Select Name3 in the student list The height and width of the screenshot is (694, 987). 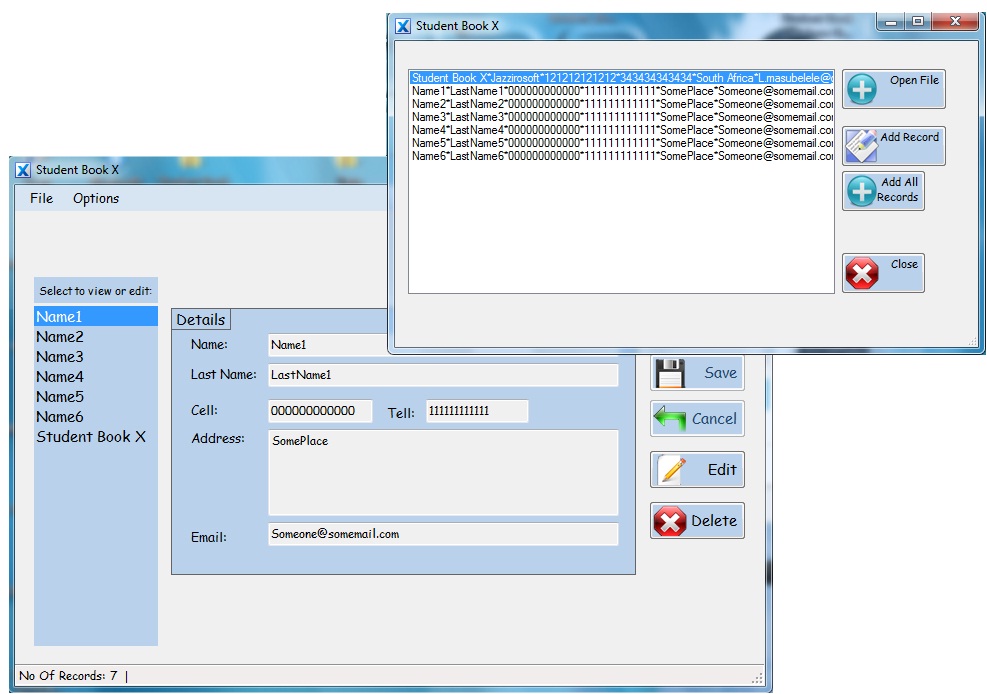60,357
